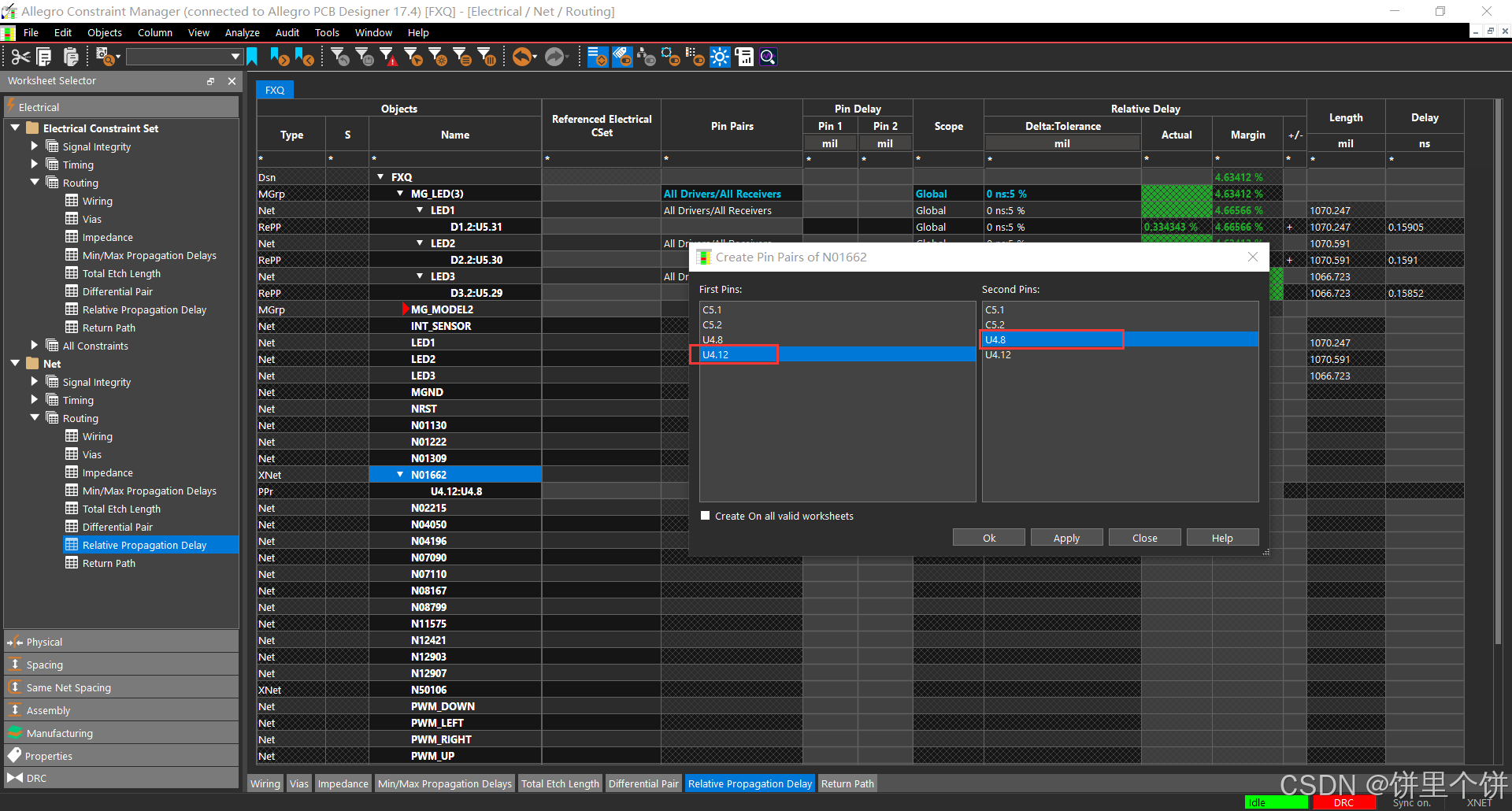Toggle the blue tag toolbar icon
The height and width of the screenshot is (811, 1512).
tap(622, 57)
